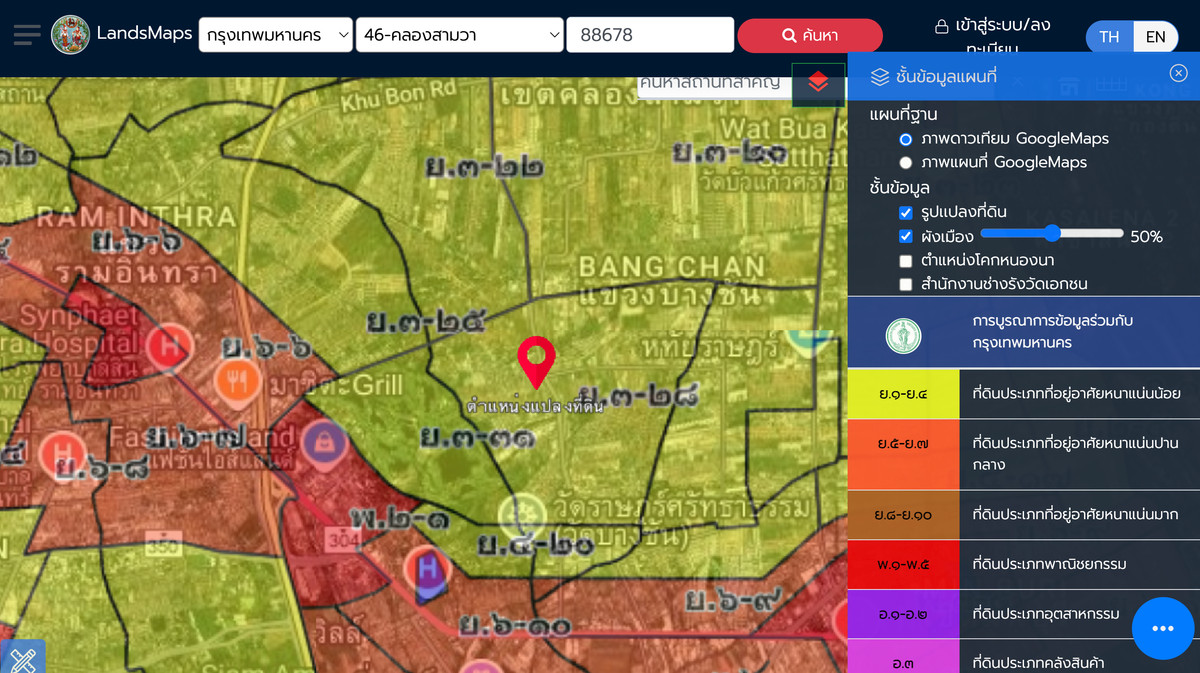Click the orange restaurant marker near Grill
The image size is (1200, 673).
(x=237, y=379)
